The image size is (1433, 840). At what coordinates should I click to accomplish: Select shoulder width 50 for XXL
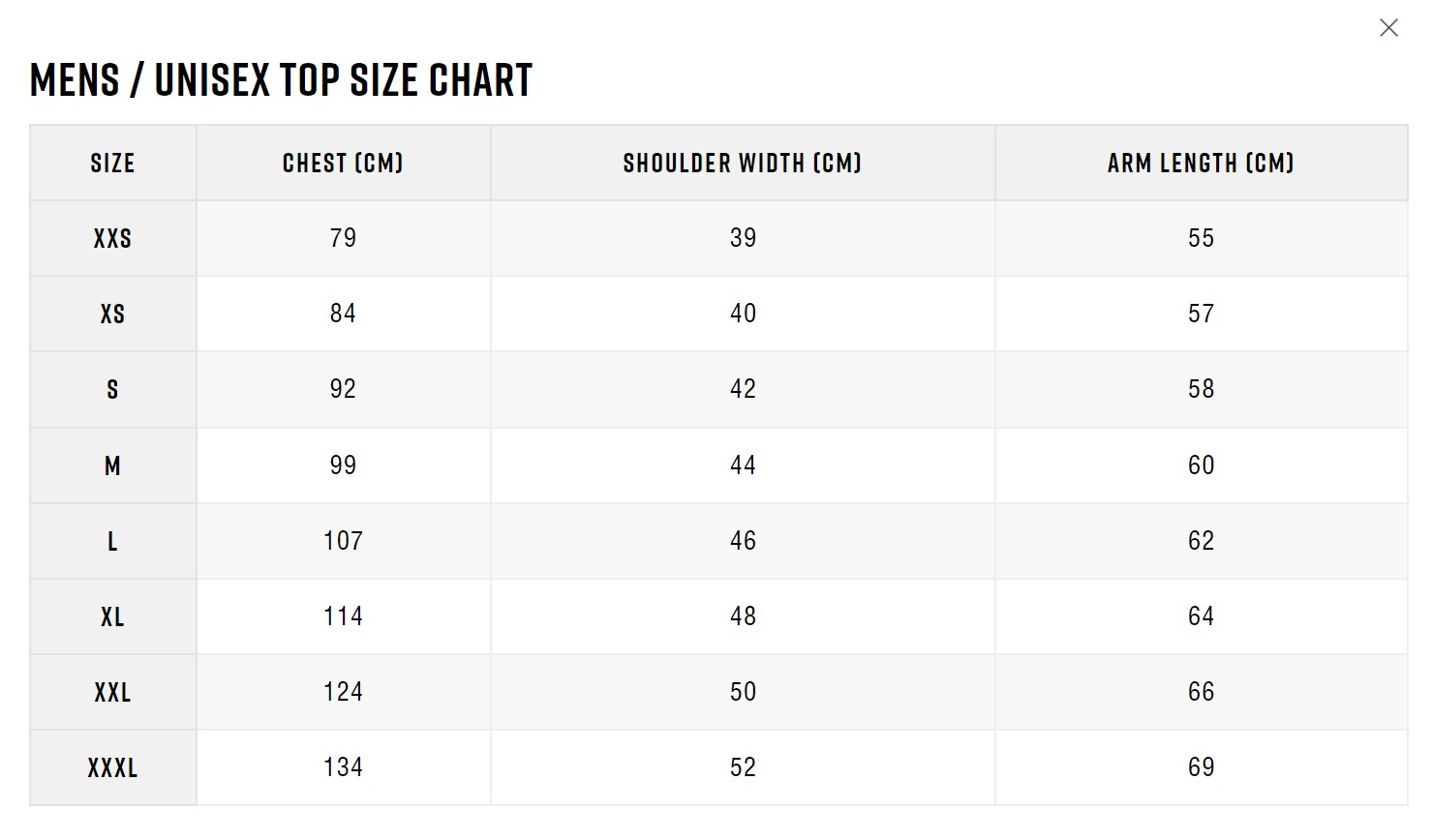click(743, 692)
